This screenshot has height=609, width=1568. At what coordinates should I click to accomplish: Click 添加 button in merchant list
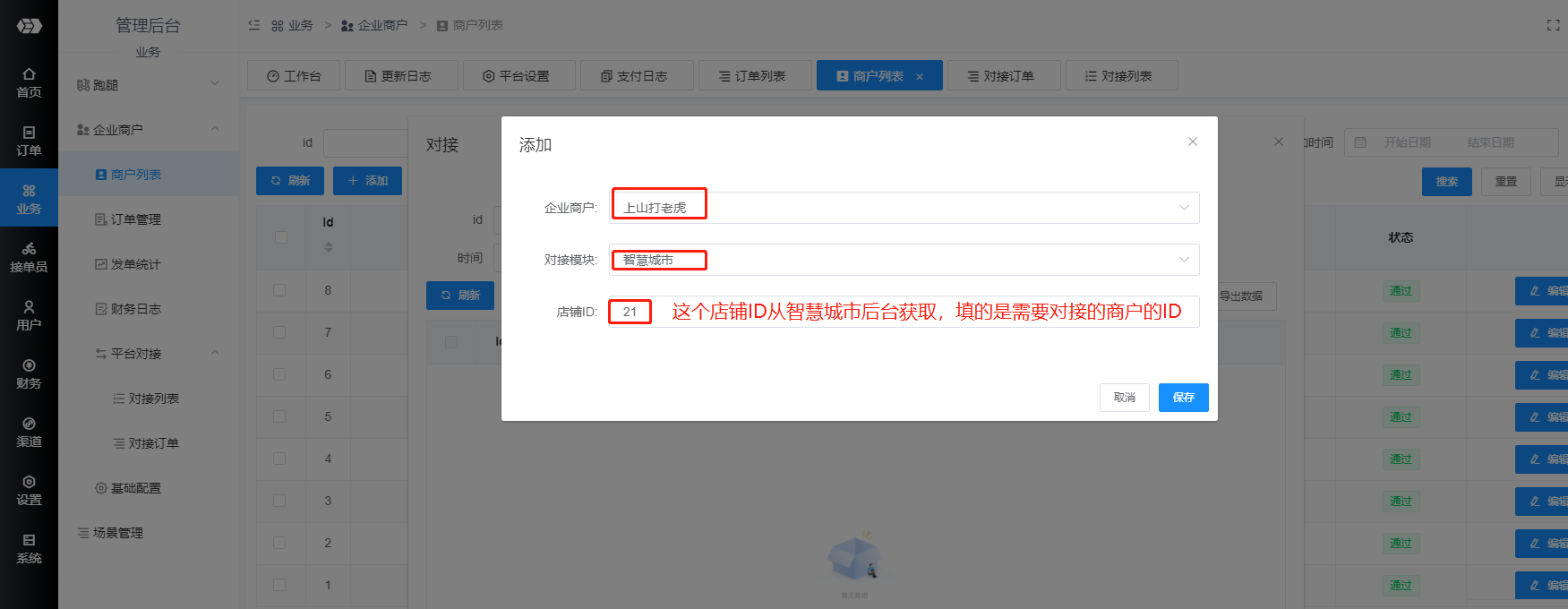367,181
